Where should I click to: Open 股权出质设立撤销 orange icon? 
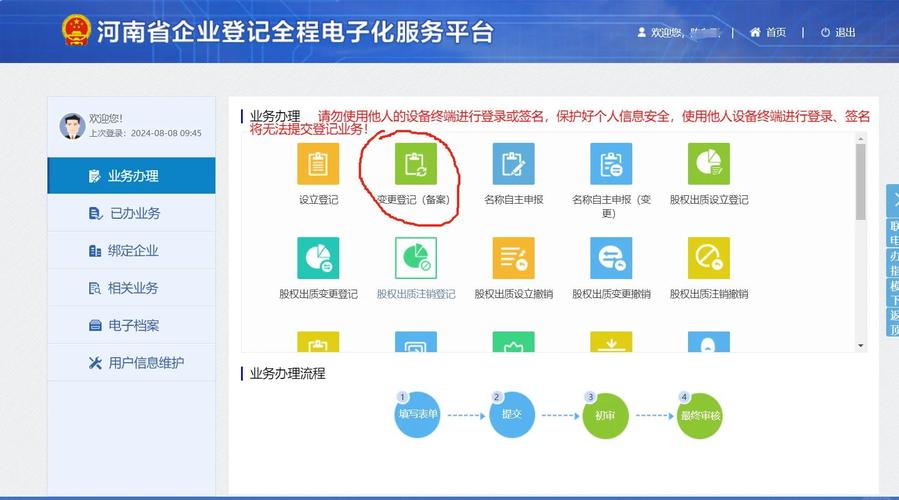click(514, 258)
